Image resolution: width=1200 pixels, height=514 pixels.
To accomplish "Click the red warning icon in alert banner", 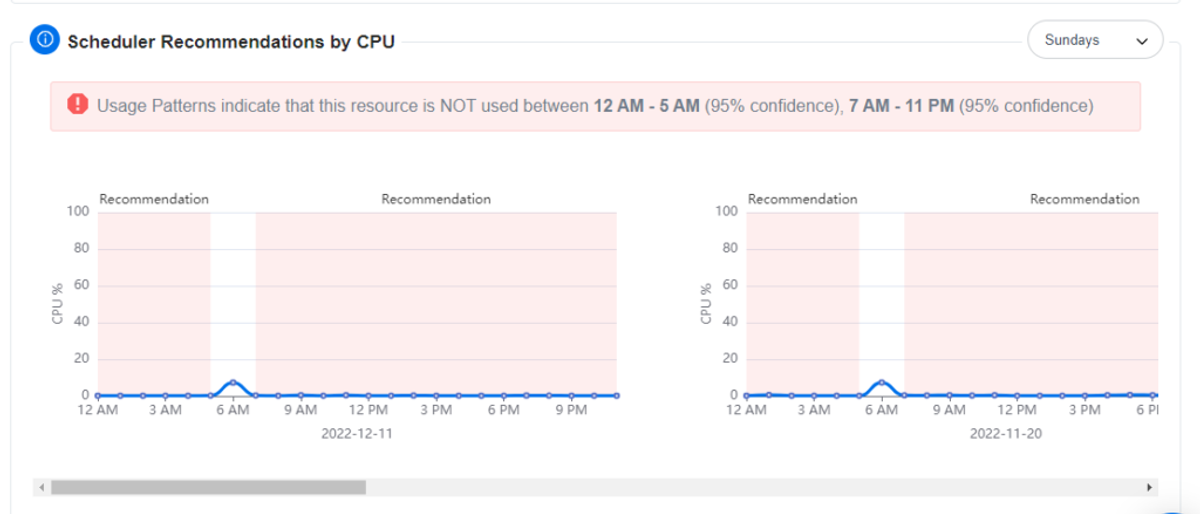I will tap(78, 105).
